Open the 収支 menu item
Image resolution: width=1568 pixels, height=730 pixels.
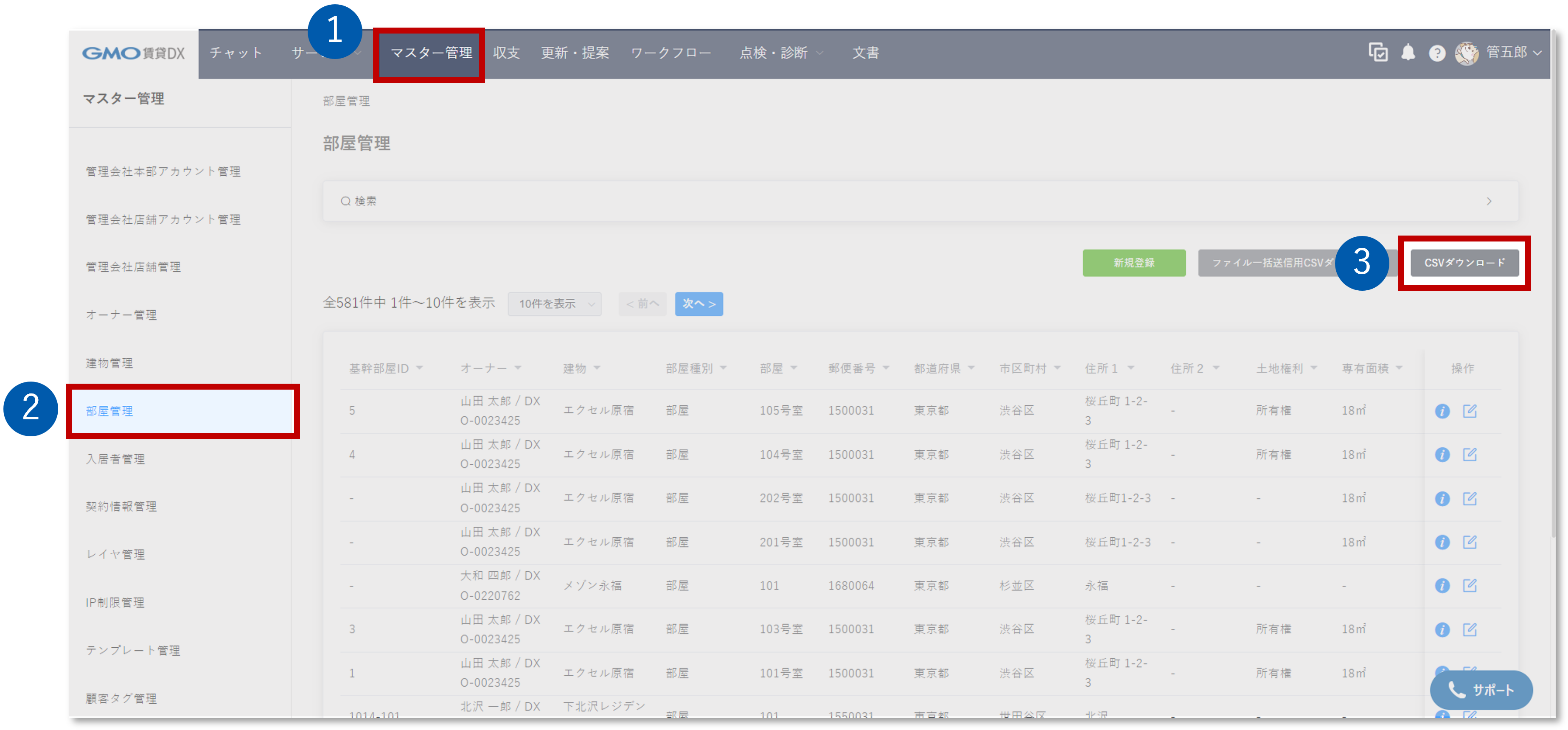pos(506,53)
